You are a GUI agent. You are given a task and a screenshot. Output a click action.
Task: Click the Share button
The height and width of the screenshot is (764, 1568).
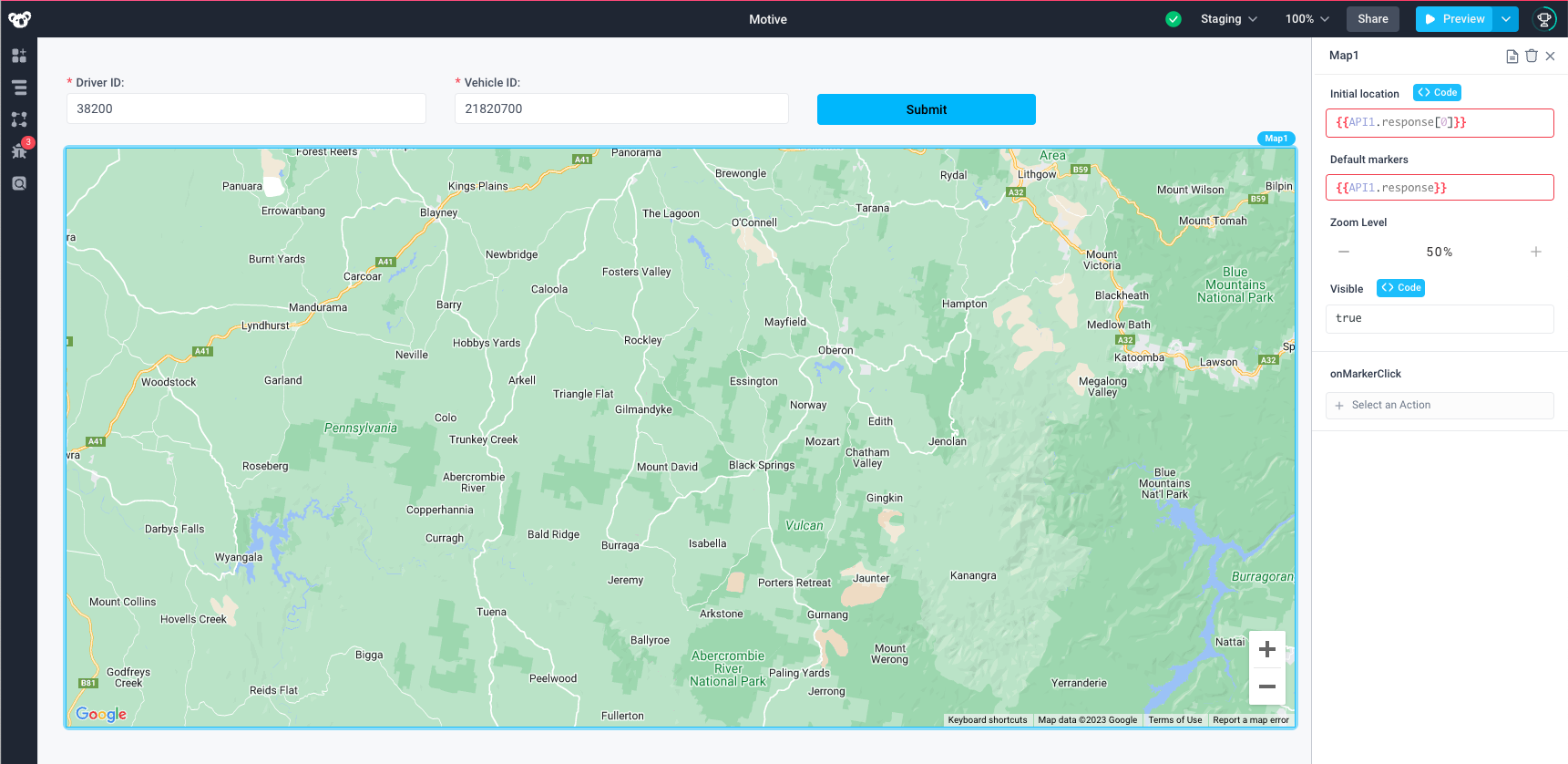pyautogui.click(x=1372, y=19)
